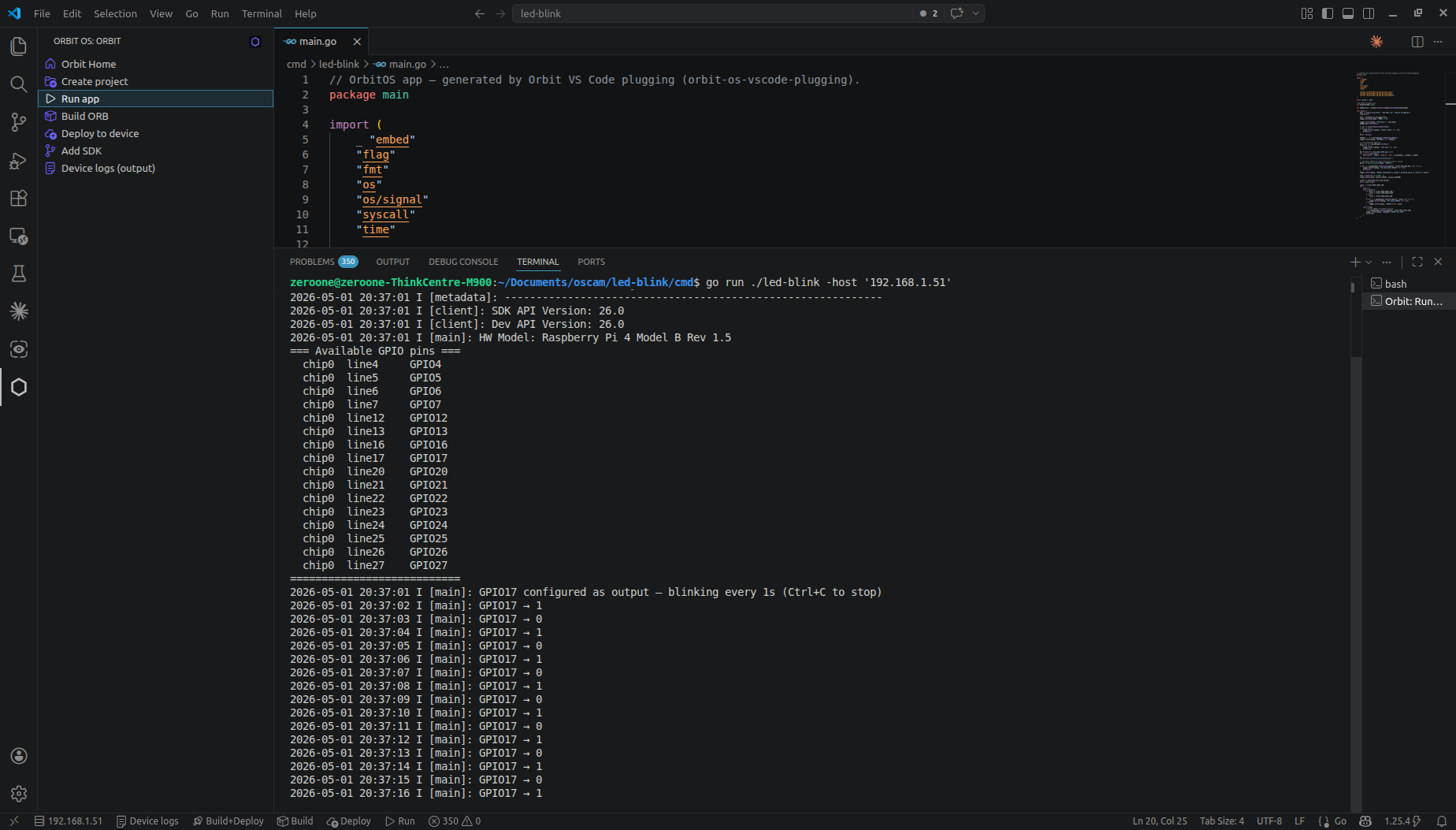Change LF end of line sequence

tap(1299, 821)
